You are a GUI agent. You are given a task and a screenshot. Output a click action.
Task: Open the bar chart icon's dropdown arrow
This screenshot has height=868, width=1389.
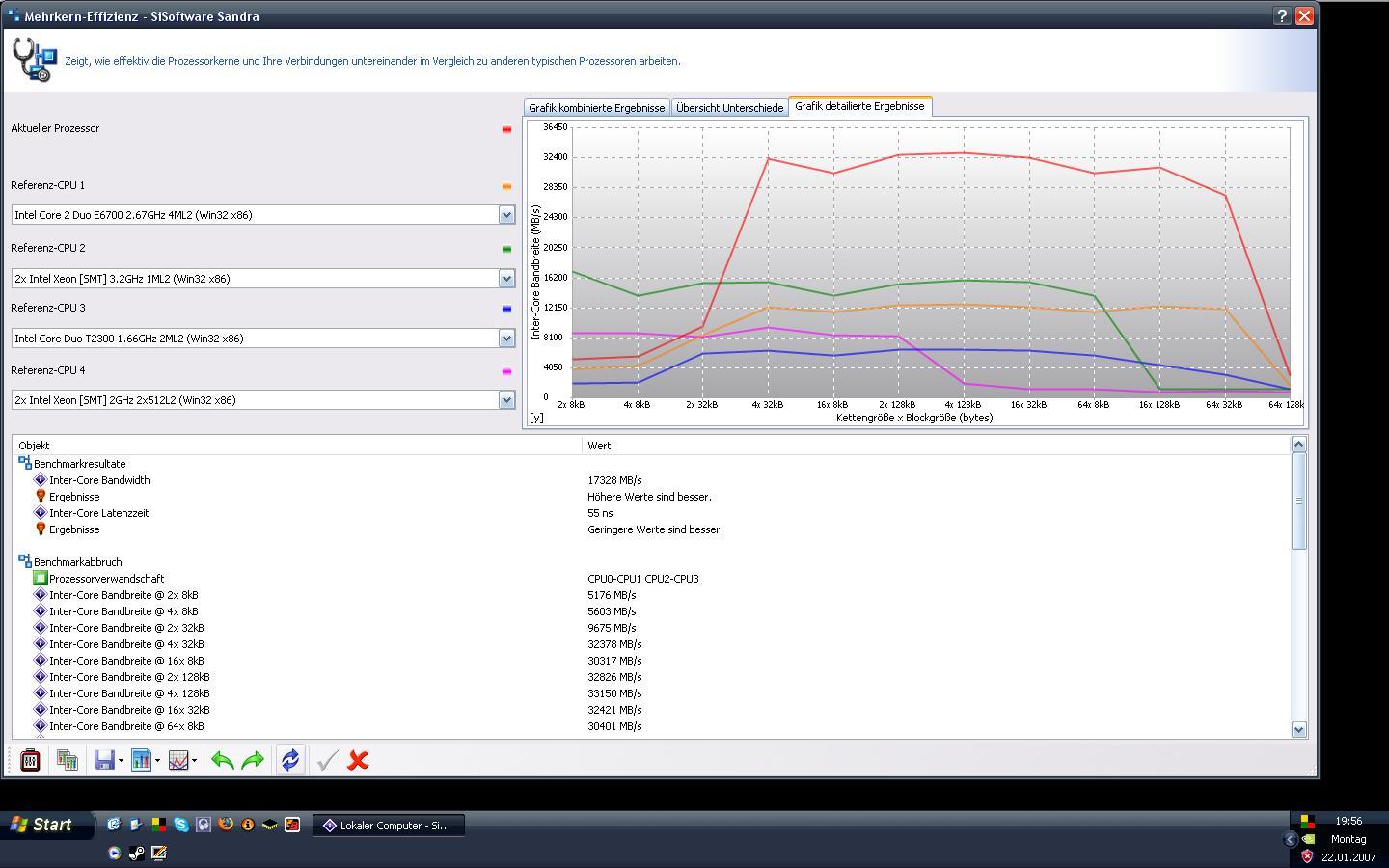[x=157, y=761]
